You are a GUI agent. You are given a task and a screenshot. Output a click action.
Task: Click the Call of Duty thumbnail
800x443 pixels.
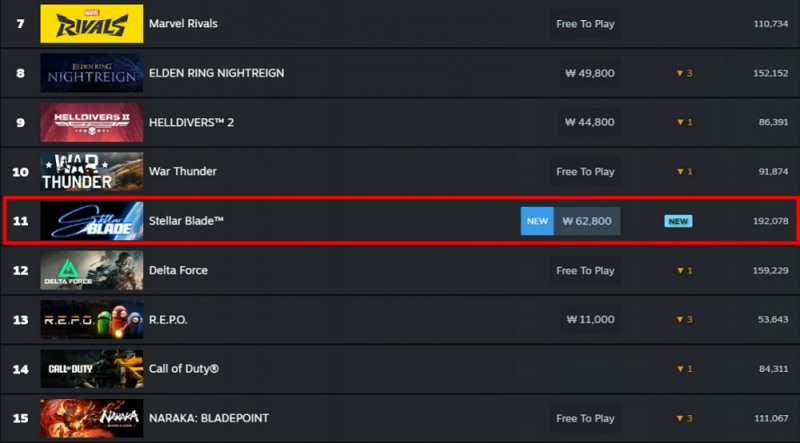click(91, 369)
